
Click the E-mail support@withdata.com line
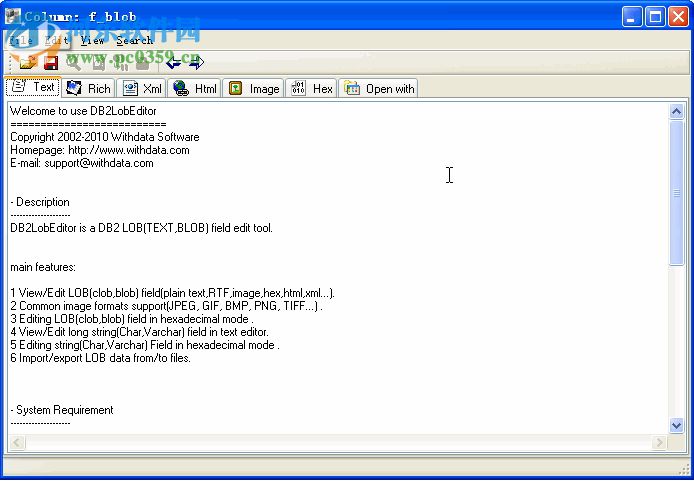[82, 163]
